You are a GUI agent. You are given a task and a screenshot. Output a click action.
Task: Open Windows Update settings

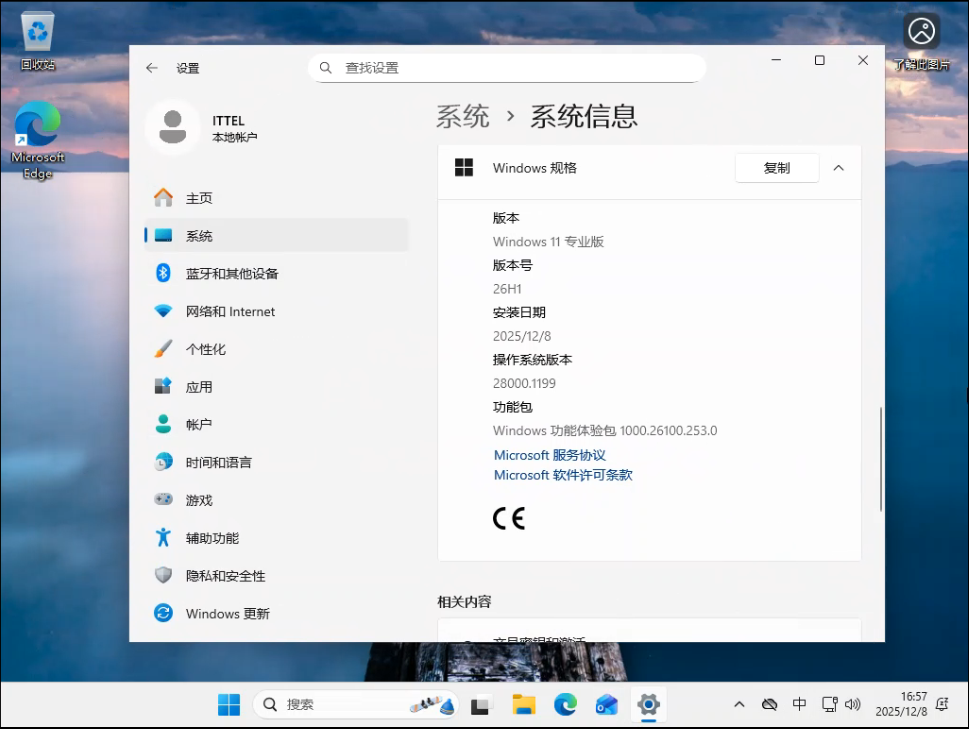227,614
